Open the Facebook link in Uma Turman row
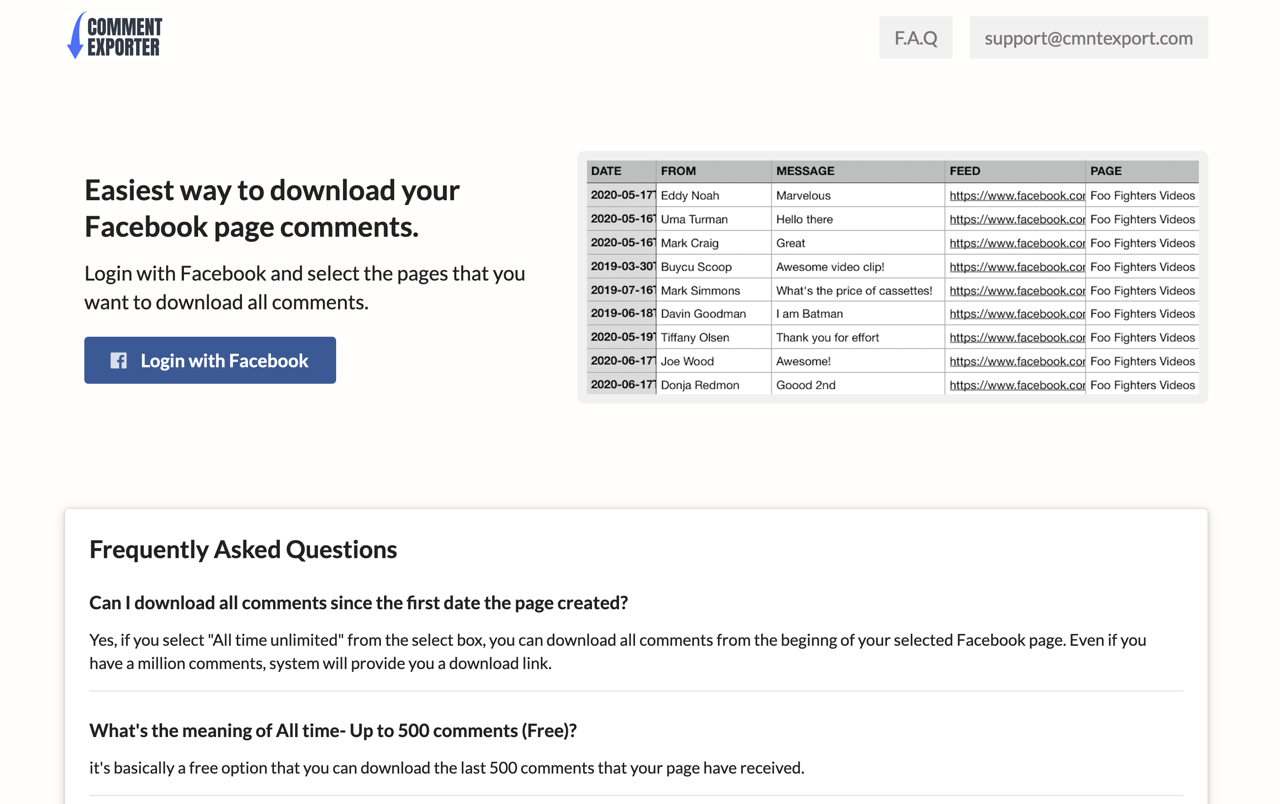 [1017, 219]
